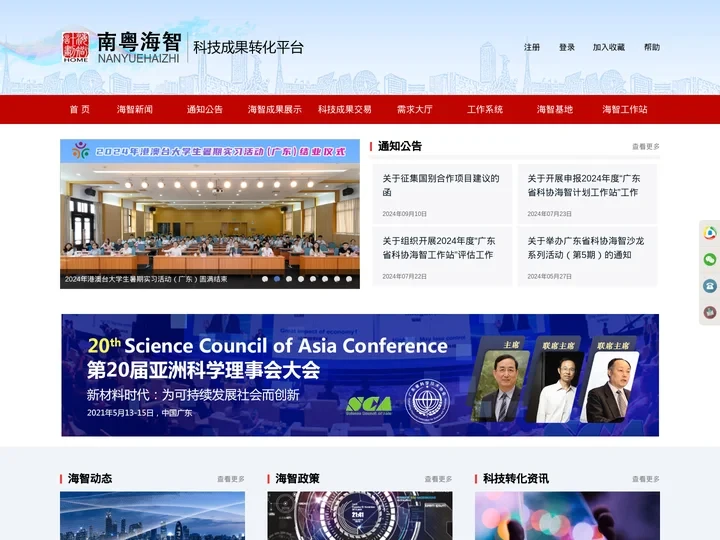The image size is (720, 540).
Task: Select 海智成果展示 menu item
Action: (x=275, y=109)
